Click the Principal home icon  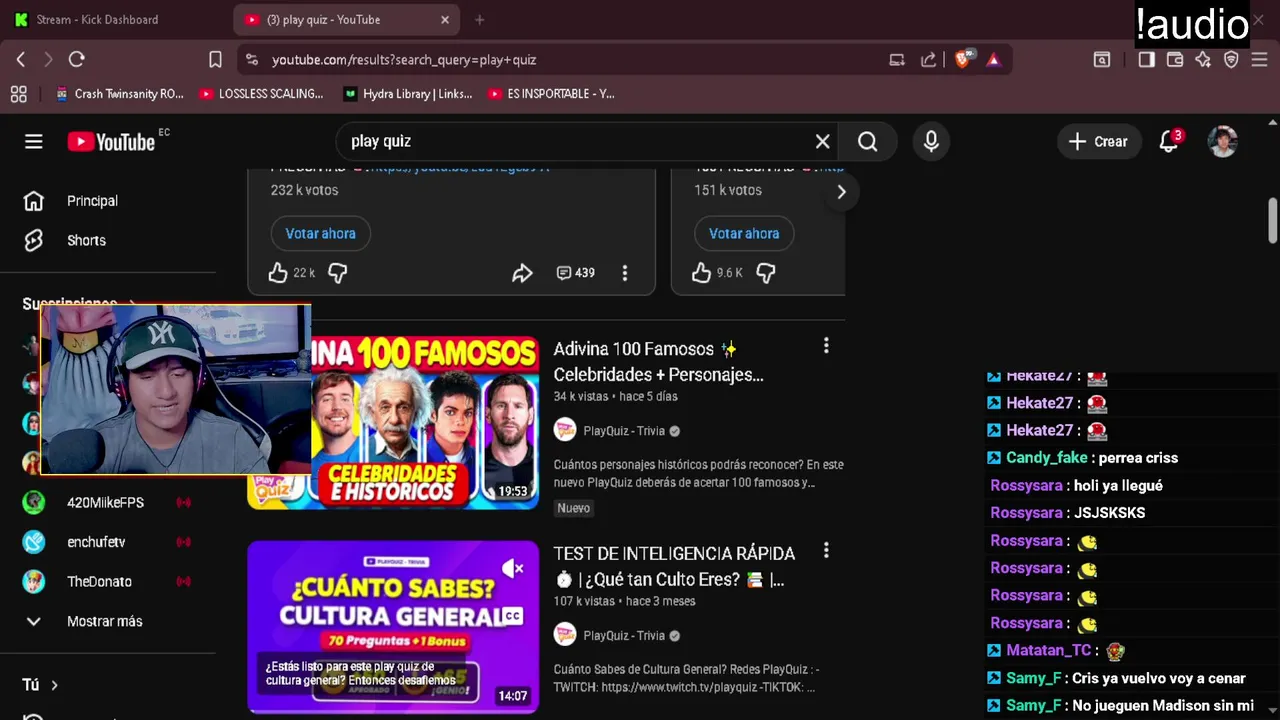click(34, 201)
